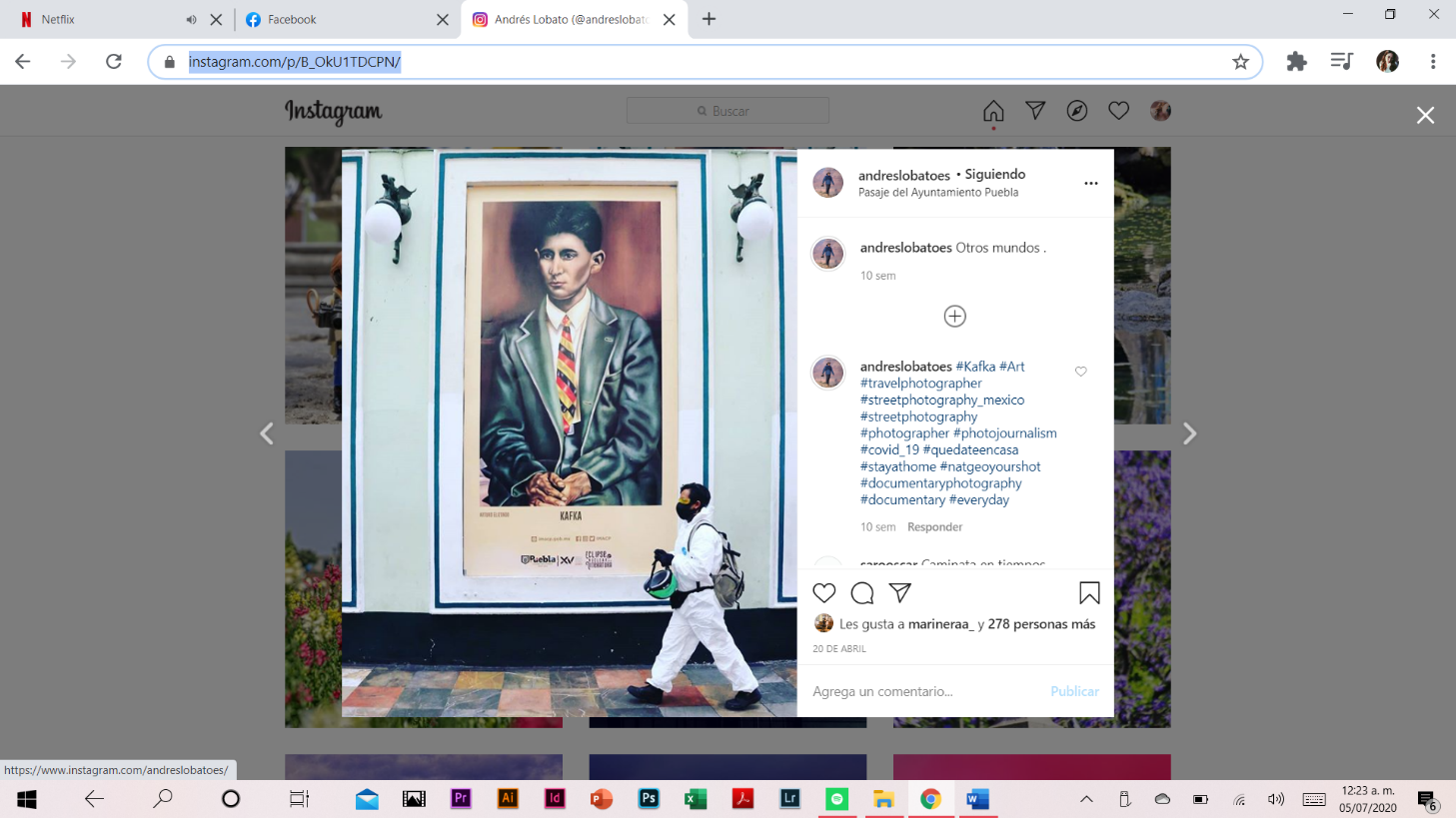Go to the next post arrow

[1189, 433]
